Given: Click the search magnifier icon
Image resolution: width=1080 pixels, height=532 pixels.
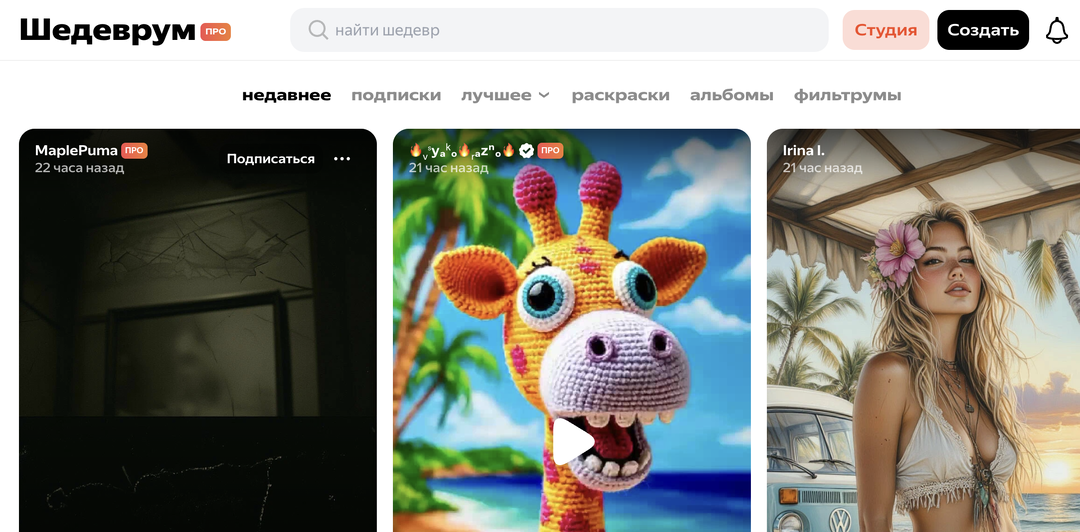Looking at the screenshot, I should coord(318,30).
